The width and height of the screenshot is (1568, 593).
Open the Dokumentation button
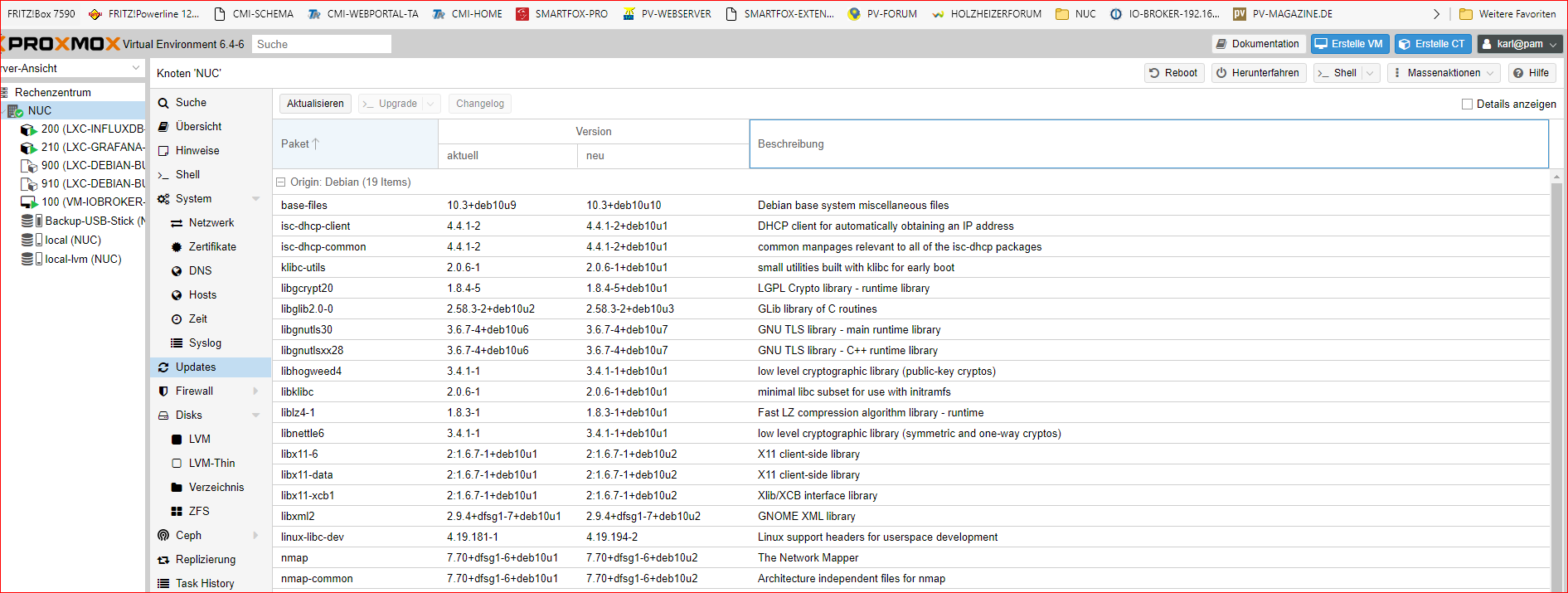[1258, 44]
